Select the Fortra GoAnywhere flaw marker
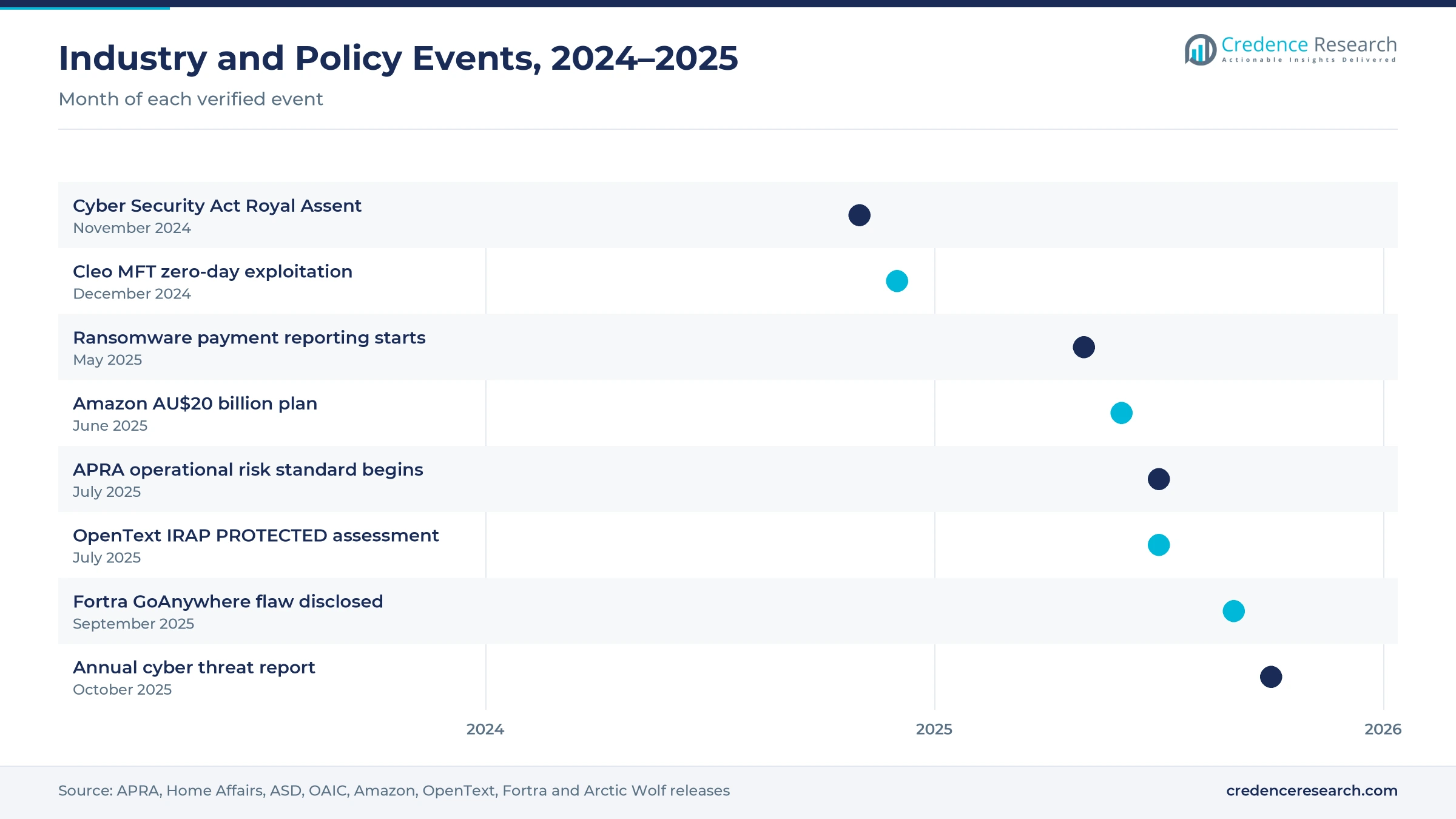Screen dimensions: 1456x819 (x=1233, y=611)
